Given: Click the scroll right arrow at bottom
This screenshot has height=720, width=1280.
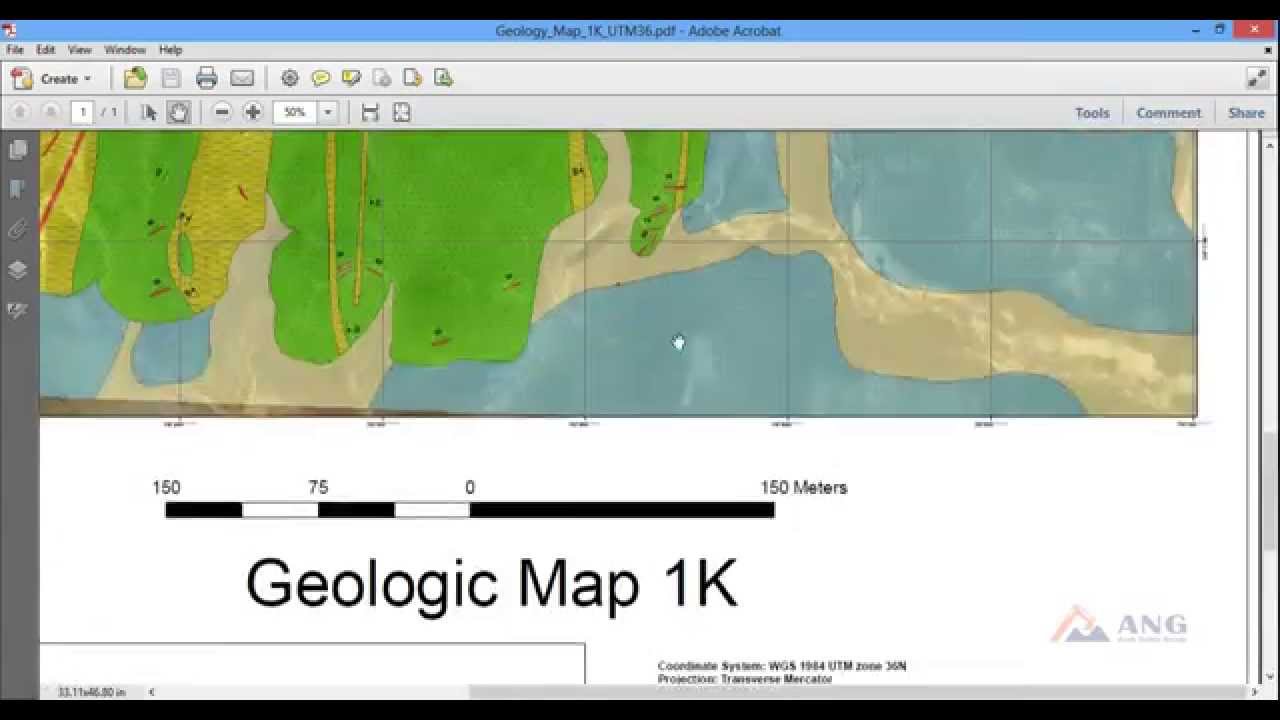Looking at the screenshot, I should (x=1255, y=691).
